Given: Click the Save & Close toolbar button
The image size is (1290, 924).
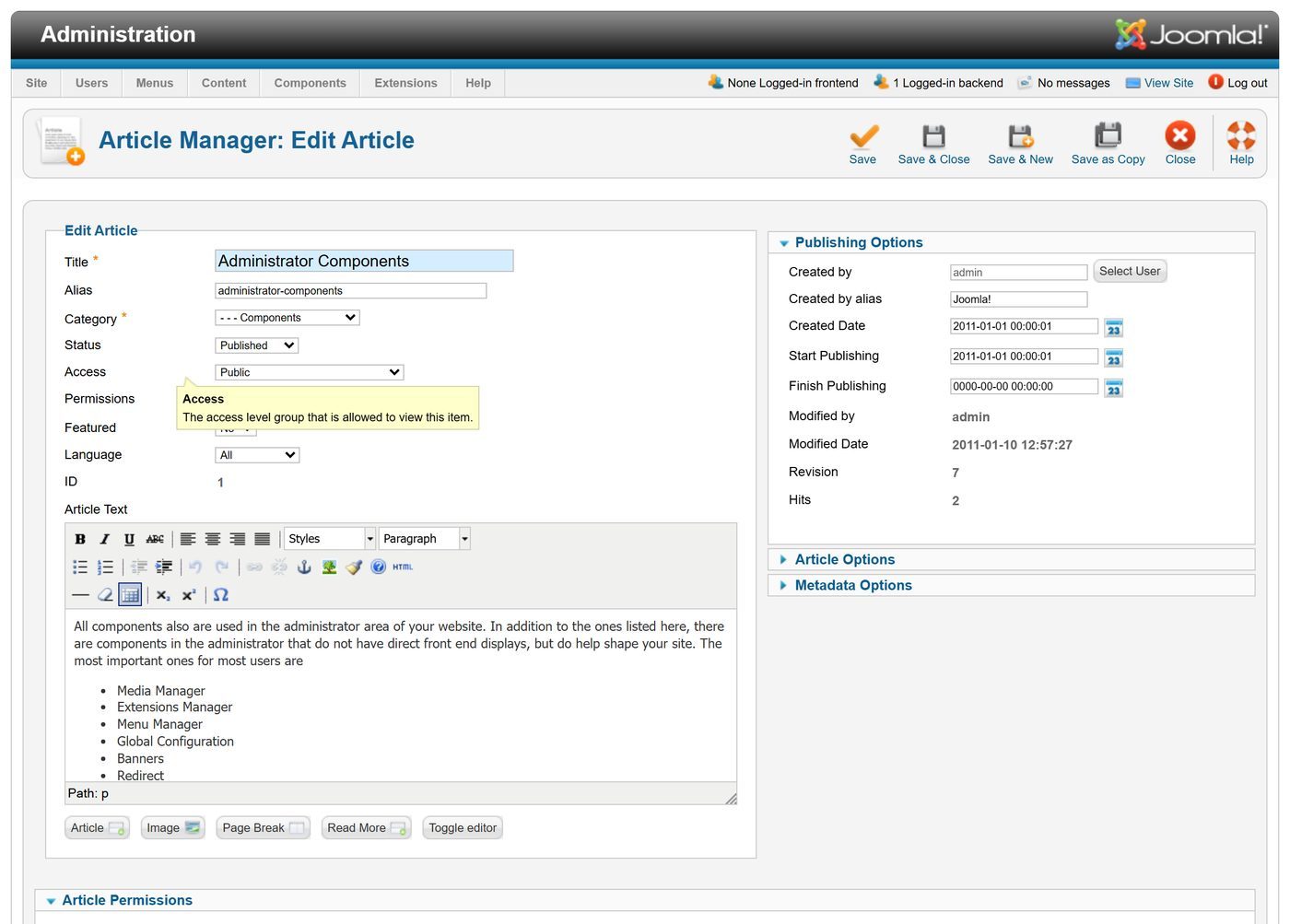Looking at the screenshot, I should click(933, 144).
